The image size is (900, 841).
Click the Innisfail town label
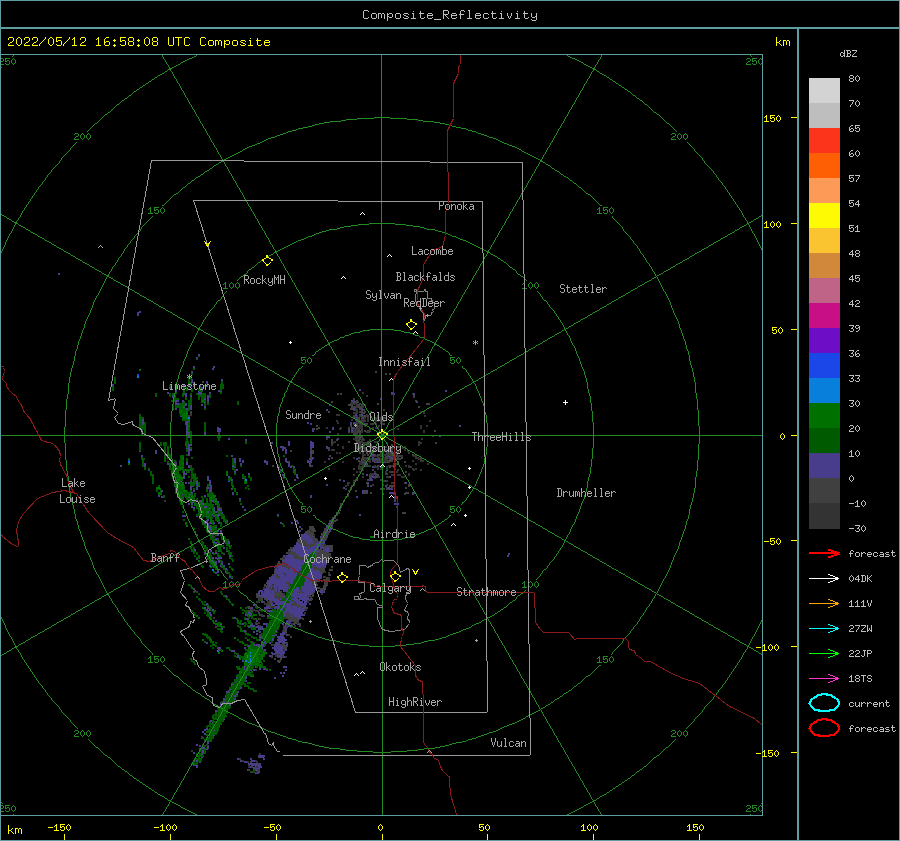(404, 362)
